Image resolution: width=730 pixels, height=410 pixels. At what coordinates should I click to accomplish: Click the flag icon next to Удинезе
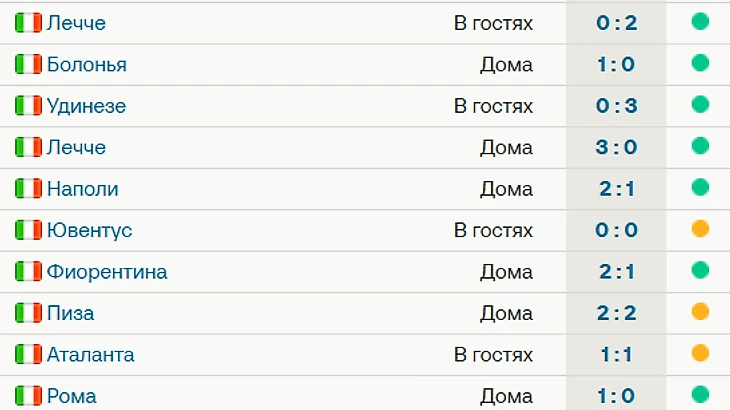pyautogui.click(x=28, y=106)
